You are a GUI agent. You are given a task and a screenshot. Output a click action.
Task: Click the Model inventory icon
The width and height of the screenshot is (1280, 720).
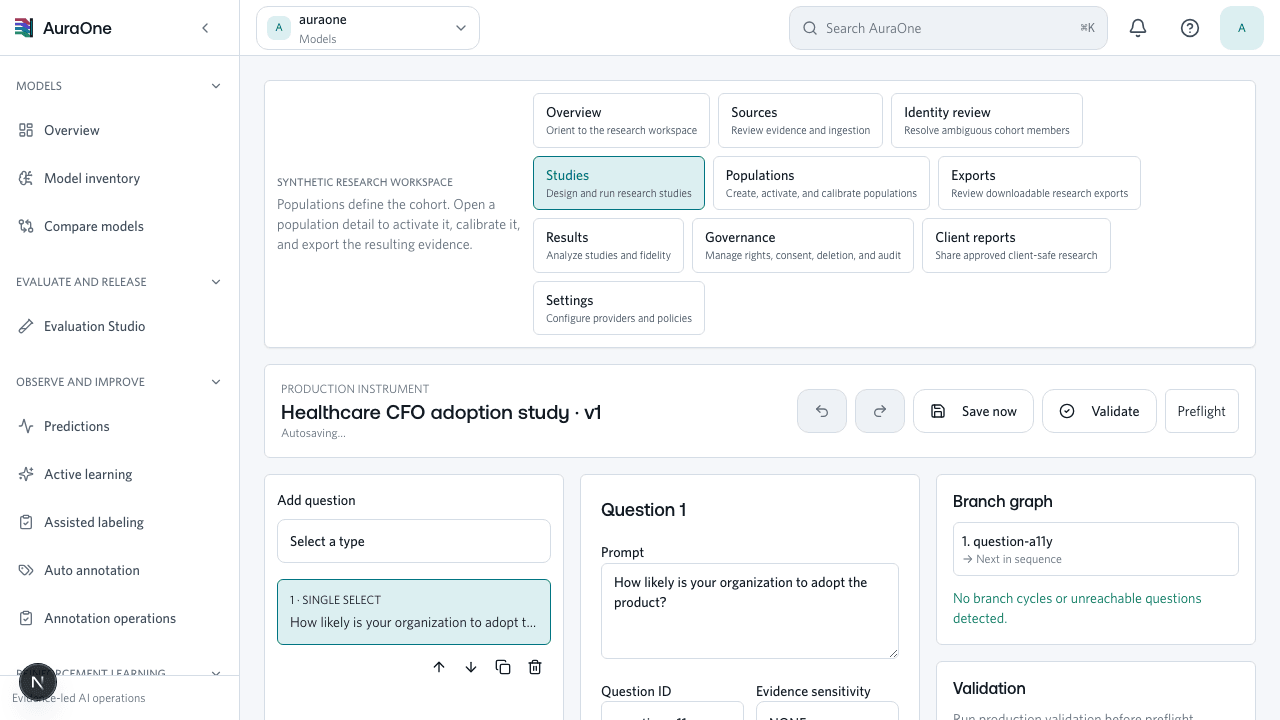(x=26, y=178)
